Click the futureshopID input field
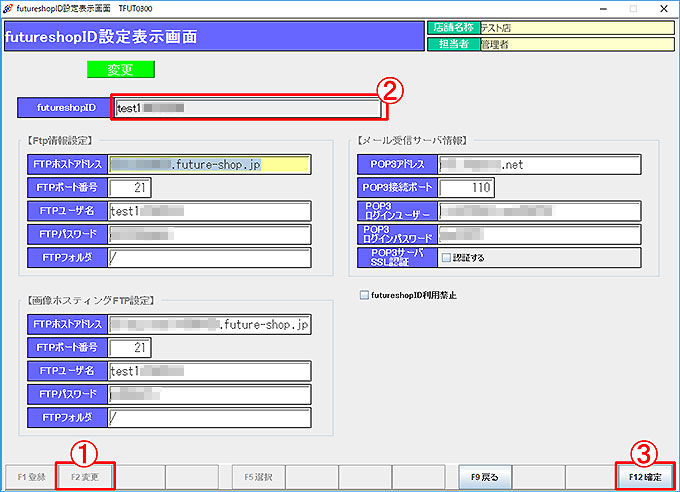 (248, 108)
